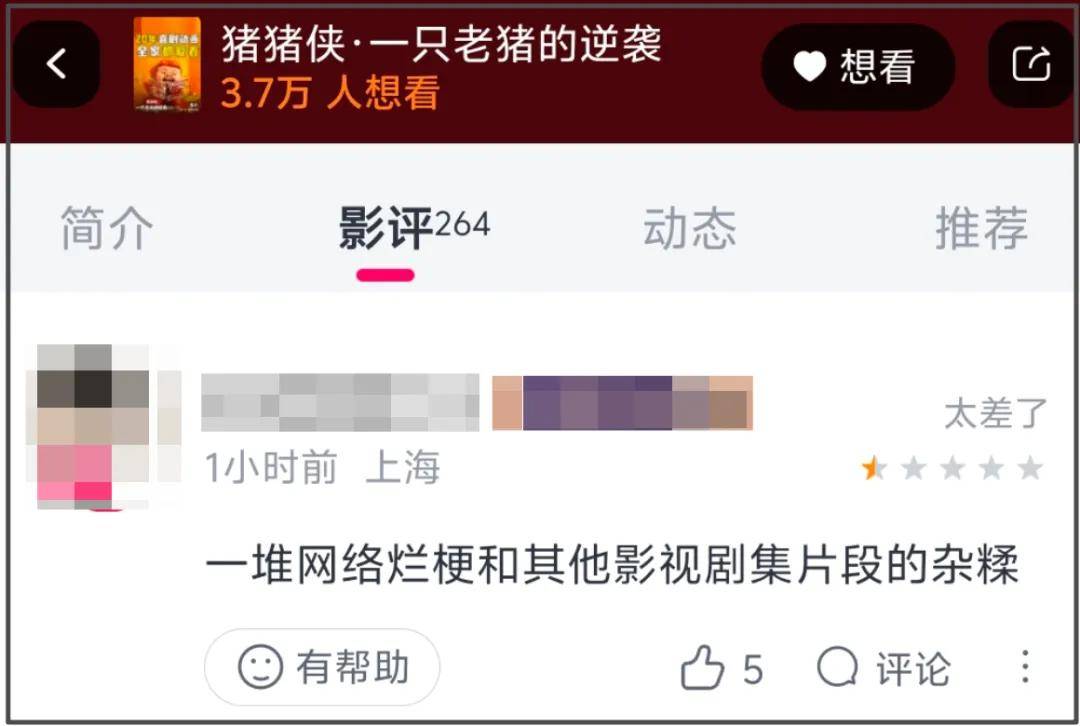Click the half-filled first rating star

point(874,468)
